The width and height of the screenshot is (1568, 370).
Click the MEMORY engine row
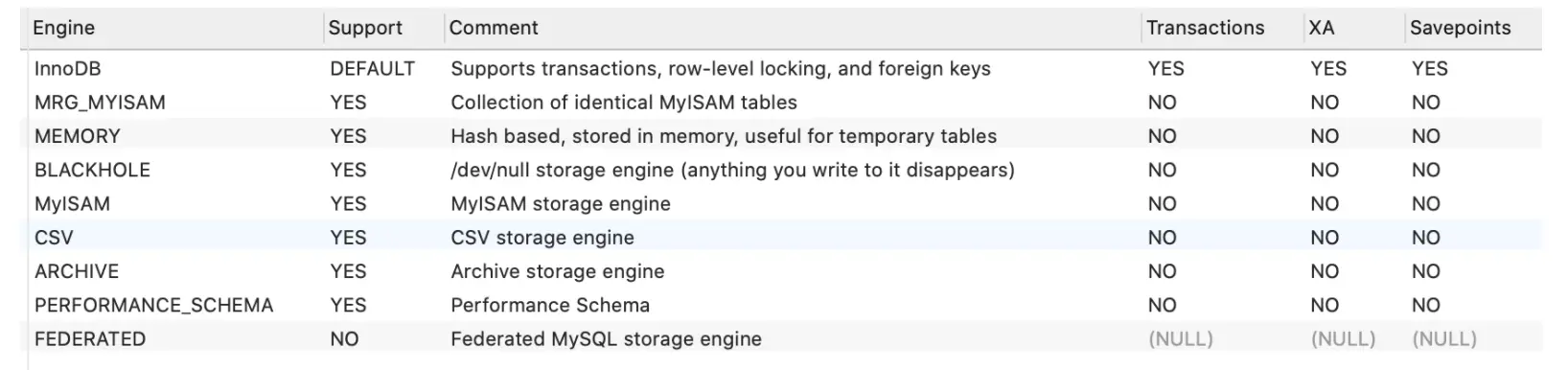(781, 136)
